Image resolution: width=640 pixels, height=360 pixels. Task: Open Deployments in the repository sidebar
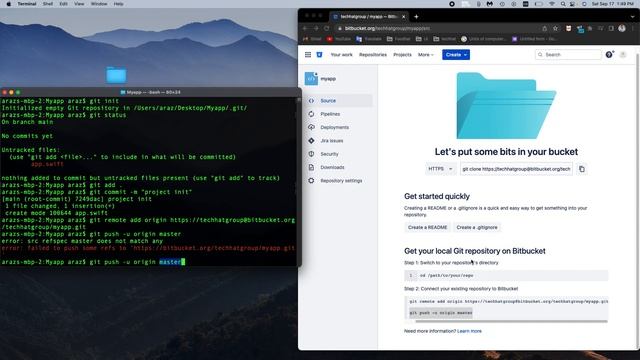[x=340, y=127]
